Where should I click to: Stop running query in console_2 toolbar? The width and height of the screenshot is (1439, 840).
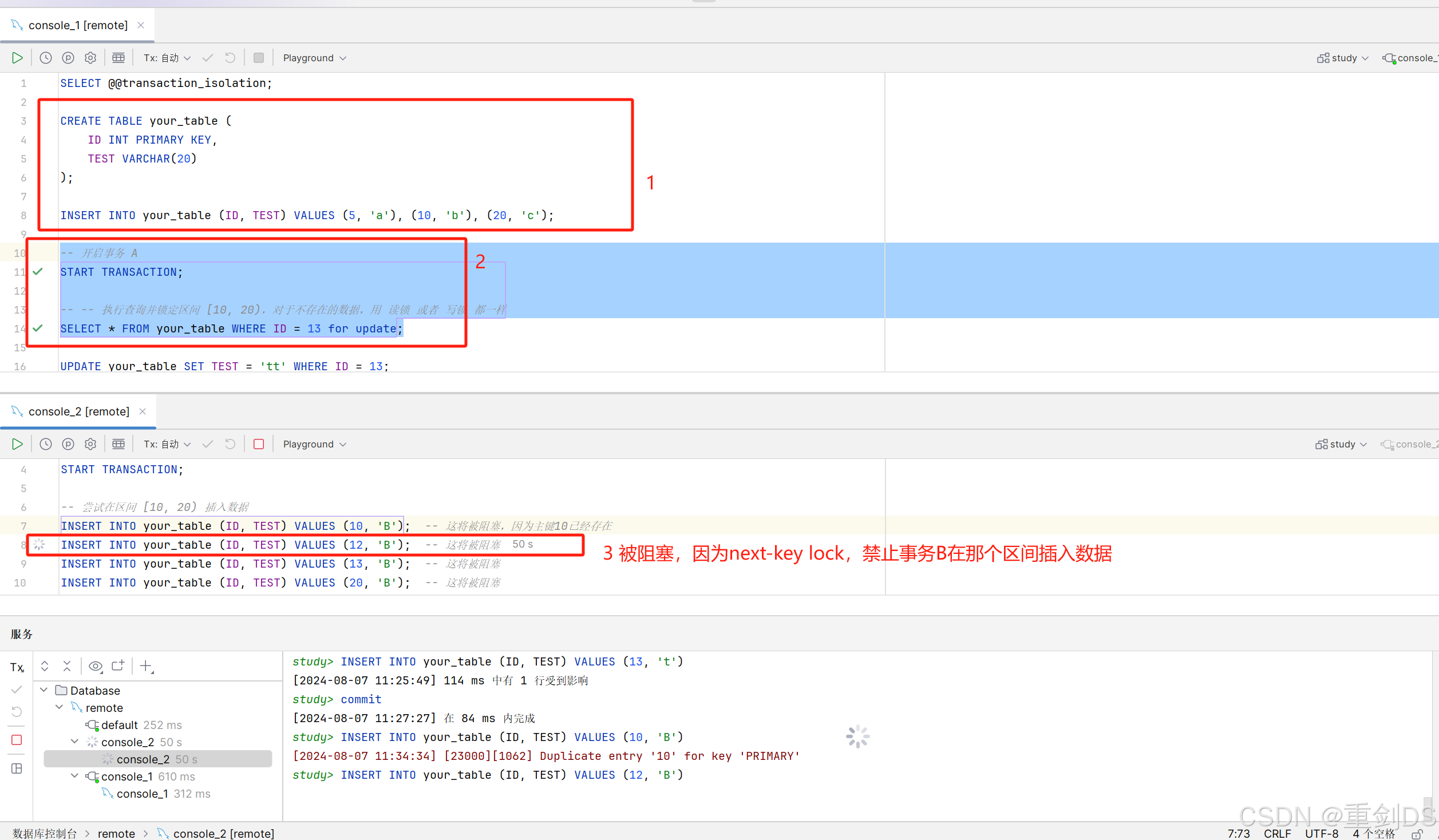(259, 444)
